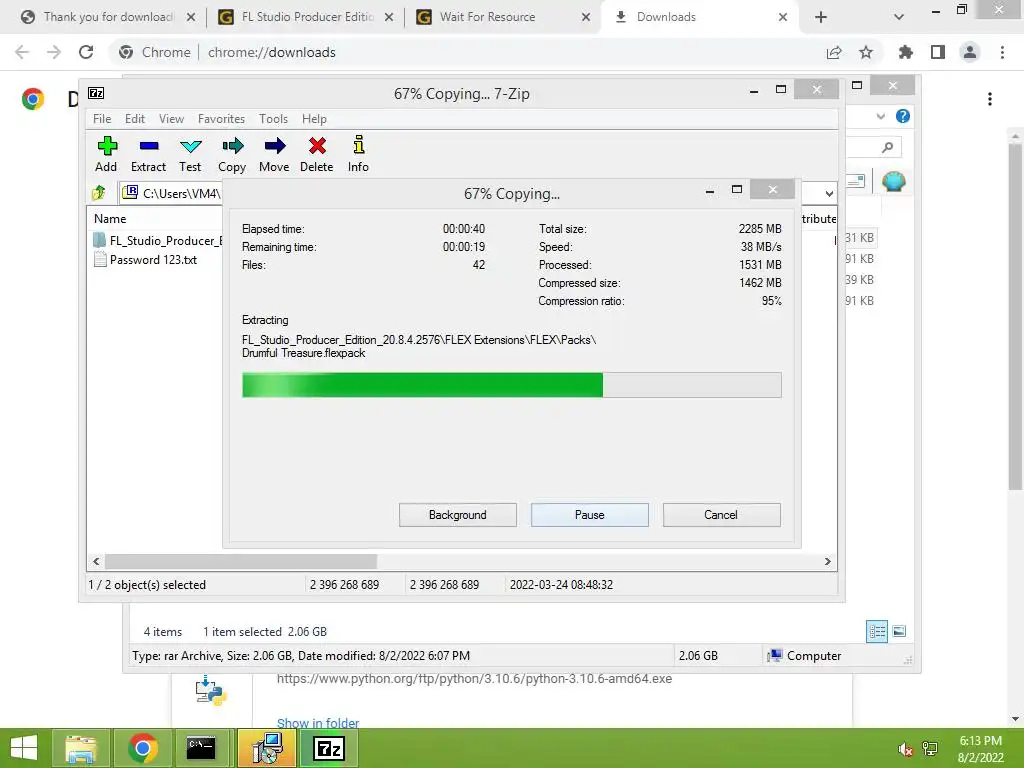Select the Password 123.txt file
The height and width of the screenshot is (768, 1024).
[145, 260]
